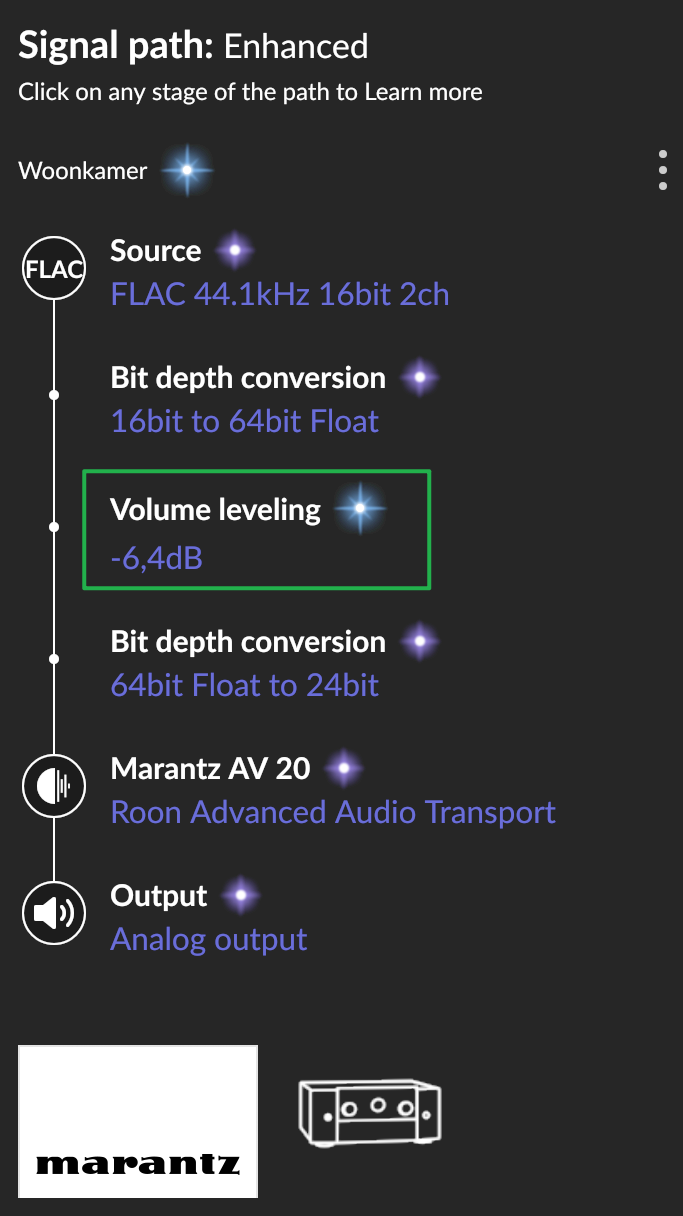The height and width of the screenshot is (1216, 683).
Task: Click 64bit Float to 24bit conversion
Action: tap(244, 685)
